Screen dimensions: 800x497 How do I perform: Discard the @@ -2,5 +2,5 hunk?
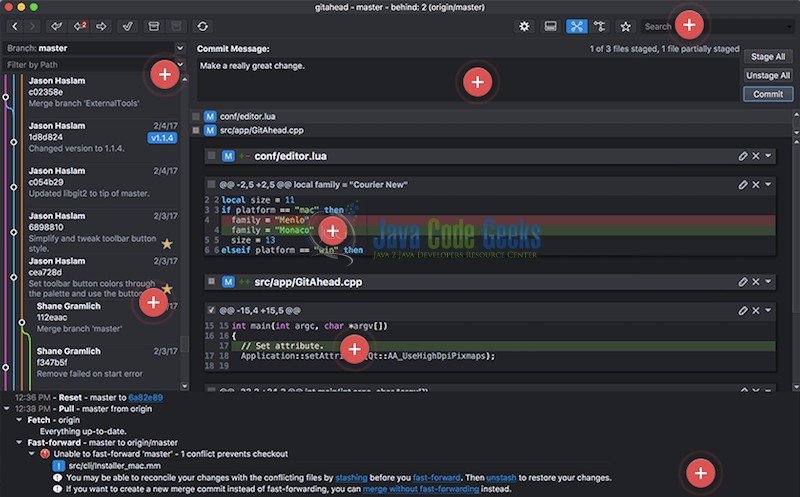756,185
